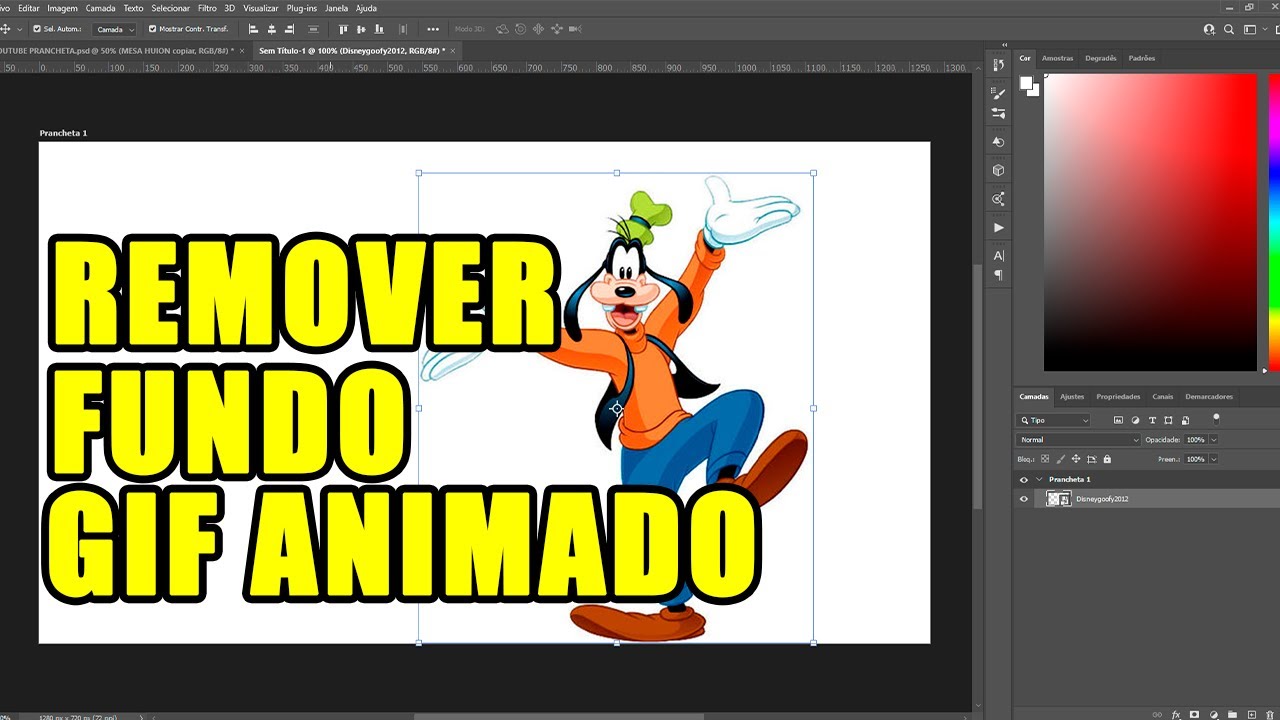Viewport: 1280px width, 720px height.
Task: Toggle Sel. Autom. checkbox
Action: coord(37,29)
